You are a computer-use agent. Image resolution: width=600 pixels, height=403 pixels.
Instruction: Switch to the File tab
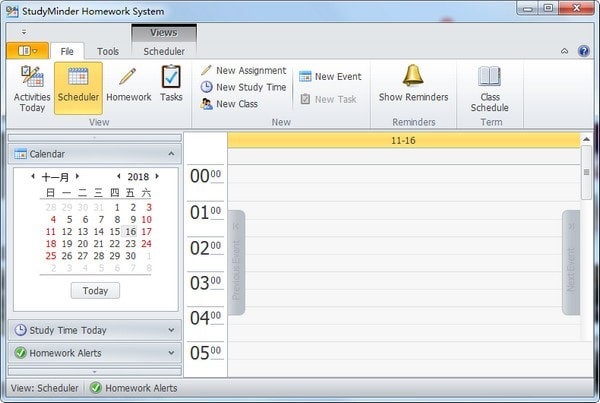(x=67, y=51)
